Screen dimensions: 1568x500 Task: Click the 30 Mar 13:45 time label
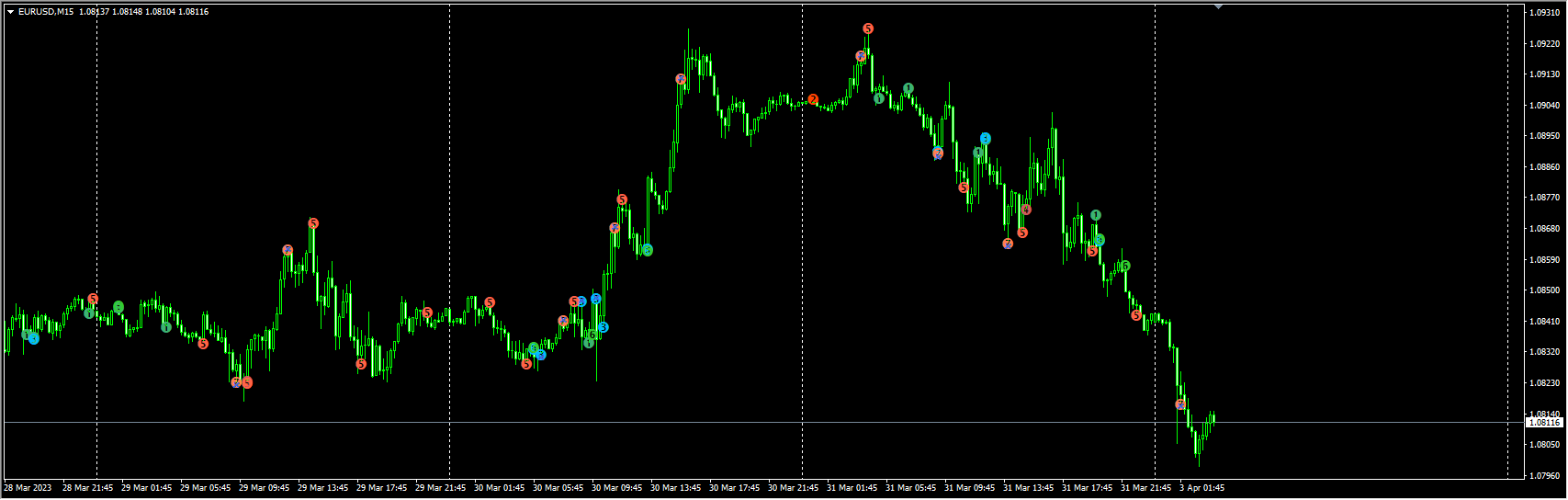676,488
